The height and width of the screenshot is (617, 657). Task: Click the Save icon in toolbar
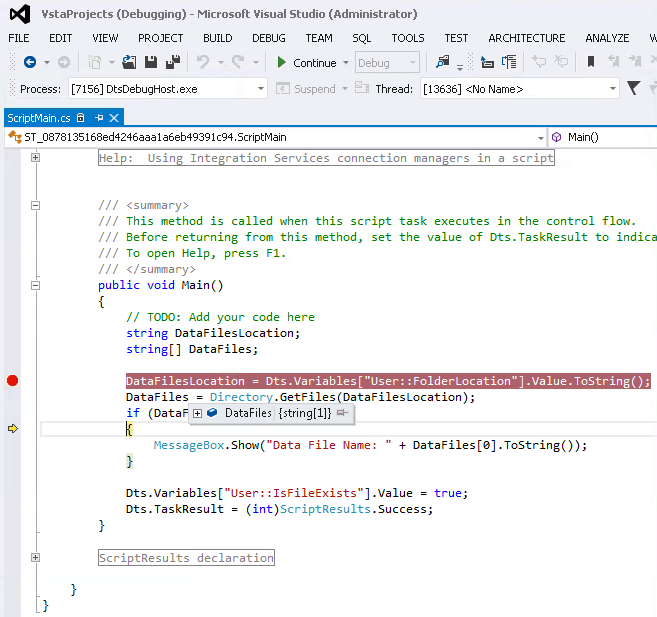[151, 62]
